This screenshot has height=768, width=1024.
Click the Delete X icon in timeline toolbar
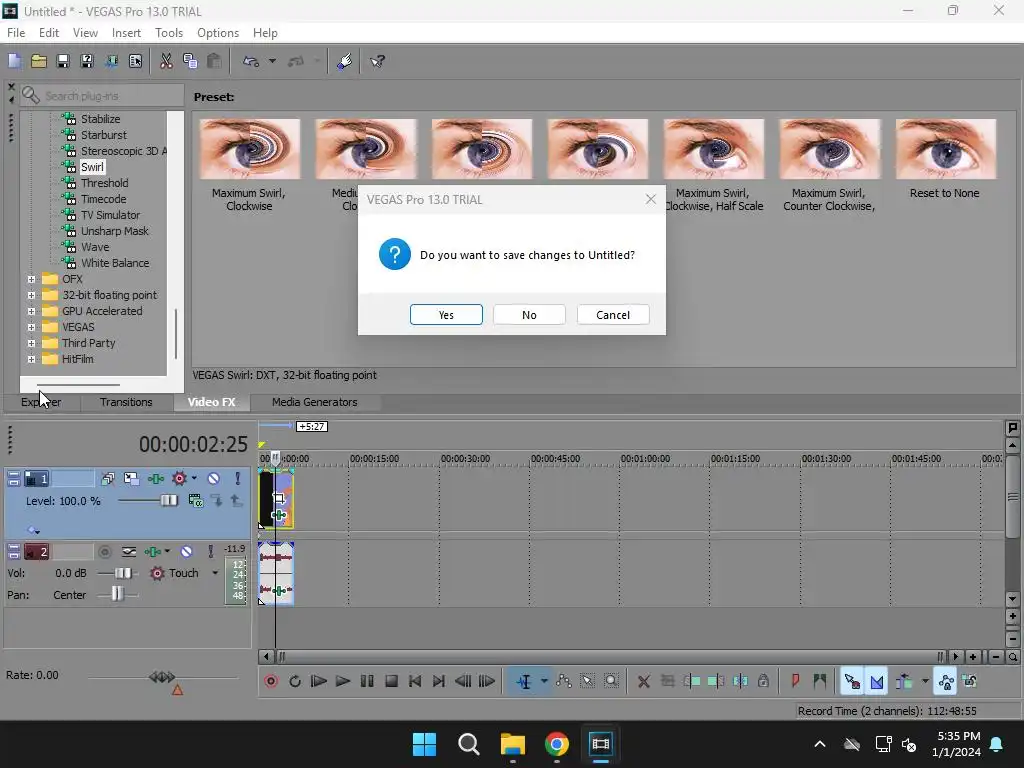pos(643,681)
